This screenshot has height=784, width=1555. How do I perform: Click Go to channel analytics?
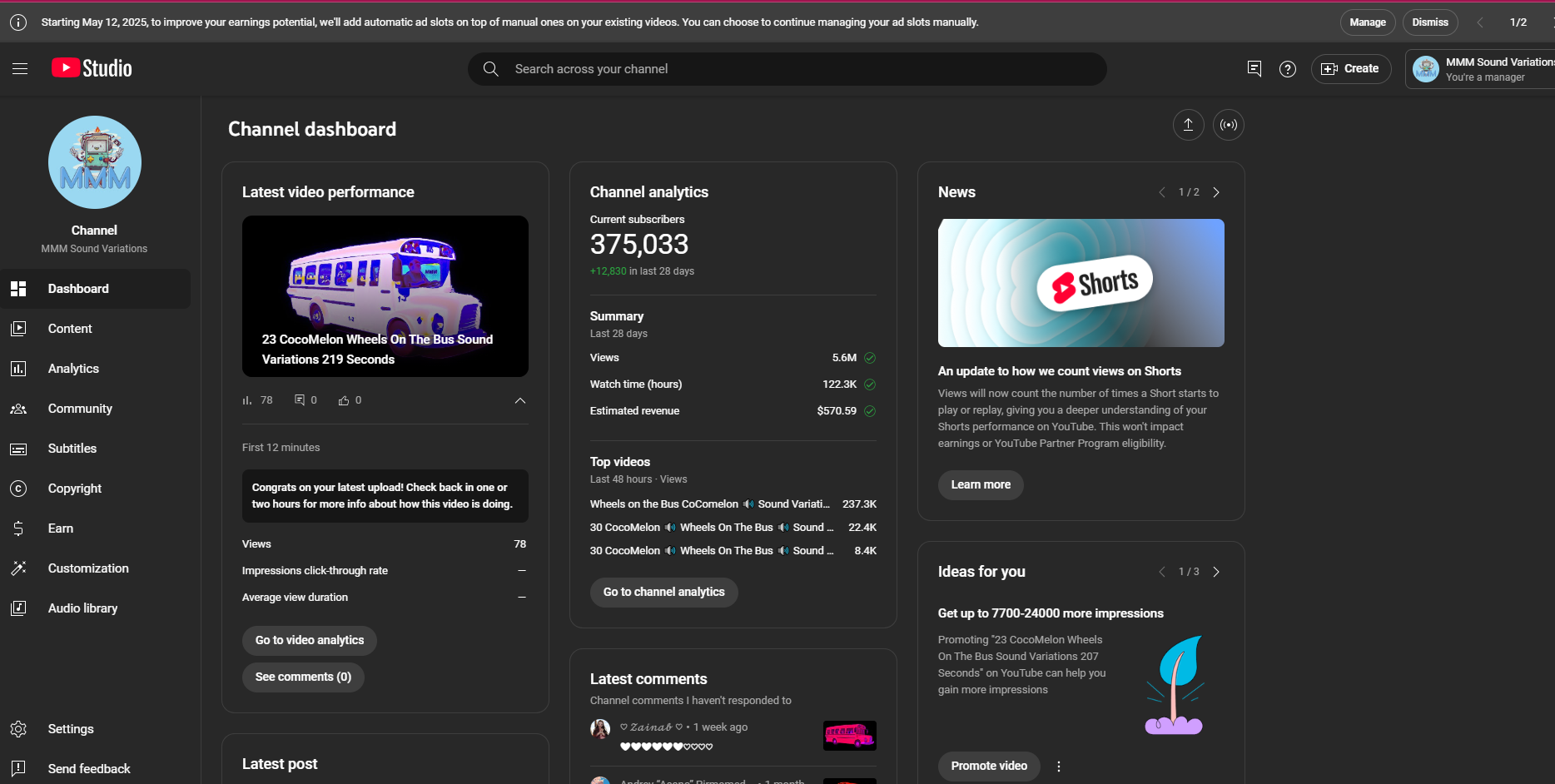(x=664, y=592)
